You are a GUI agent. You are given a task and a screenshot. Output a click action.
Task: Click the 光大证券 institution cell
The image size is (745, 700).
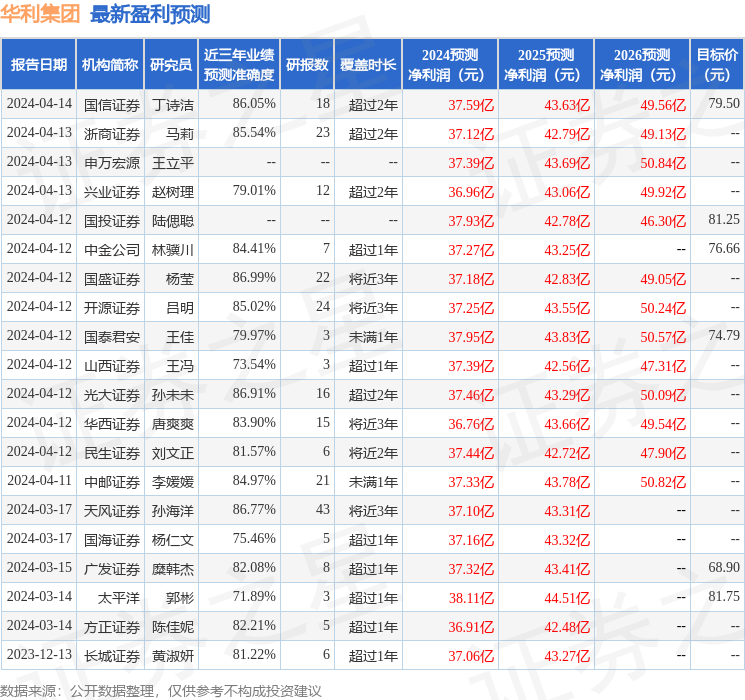tap(112, 394)
